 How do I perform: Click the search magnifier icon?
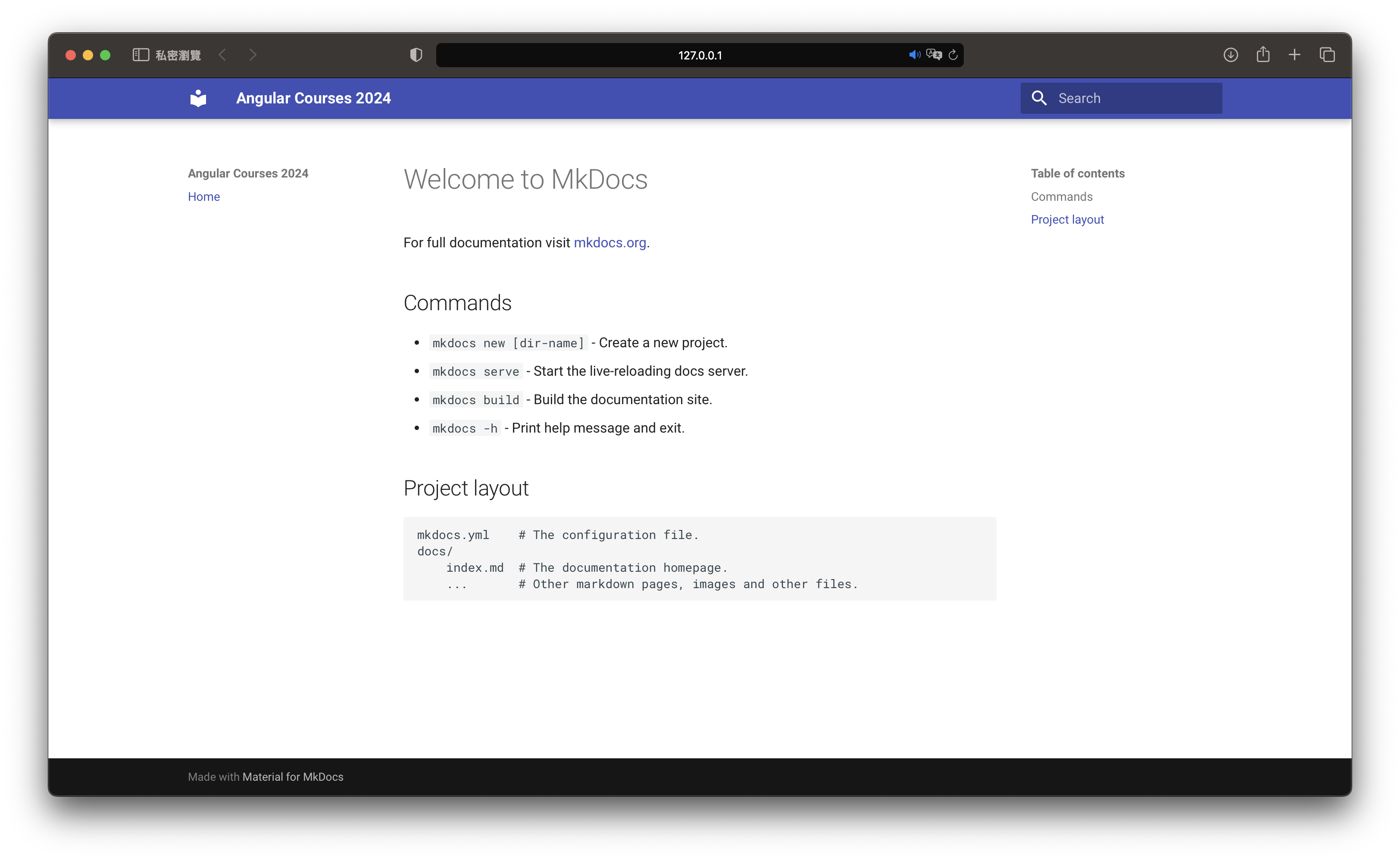click(x=1039, y=98)
